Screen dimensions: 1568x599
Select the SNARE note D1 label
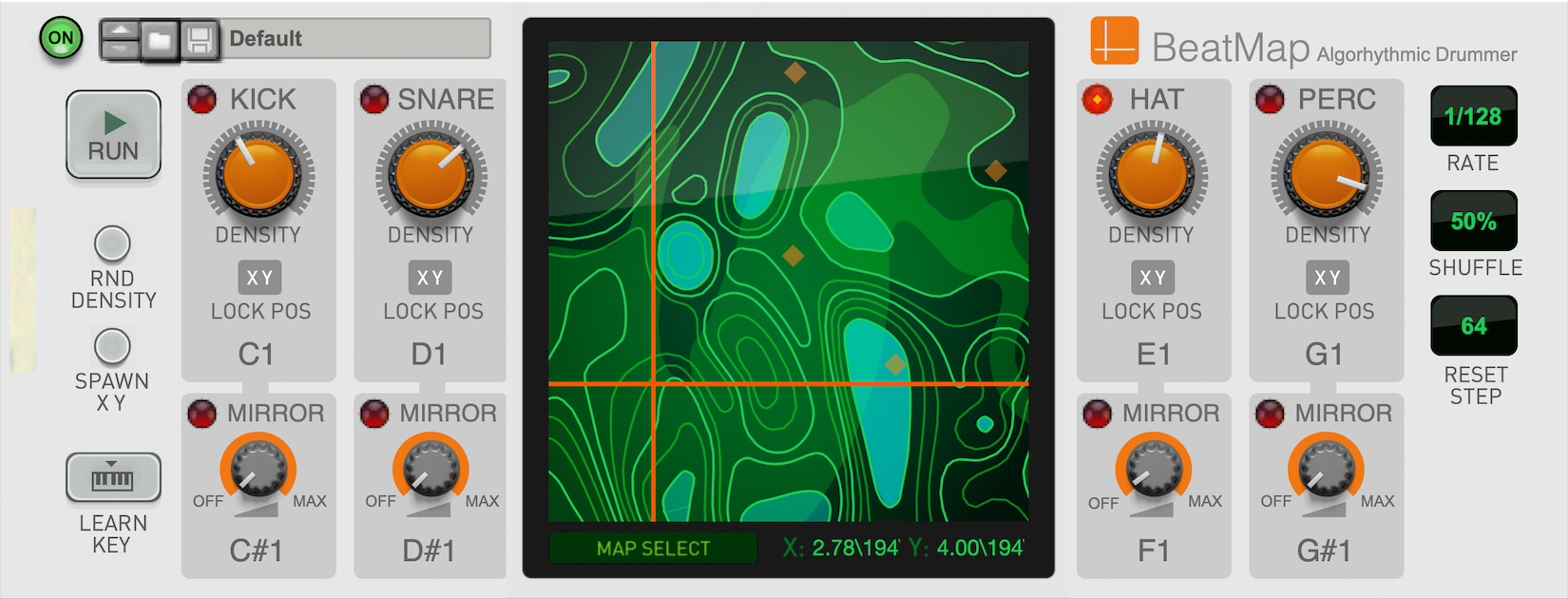(429, 355)
